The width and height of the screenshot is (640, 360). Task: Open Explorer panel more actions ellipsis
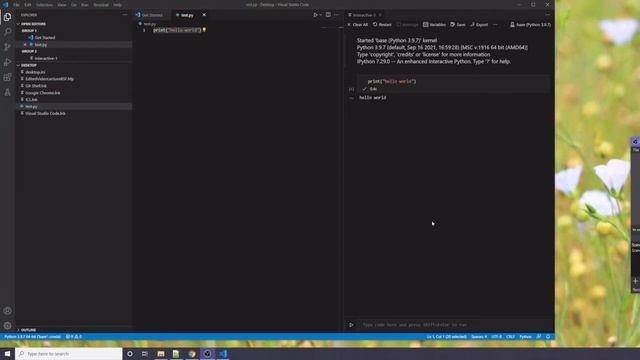point(125,15)
